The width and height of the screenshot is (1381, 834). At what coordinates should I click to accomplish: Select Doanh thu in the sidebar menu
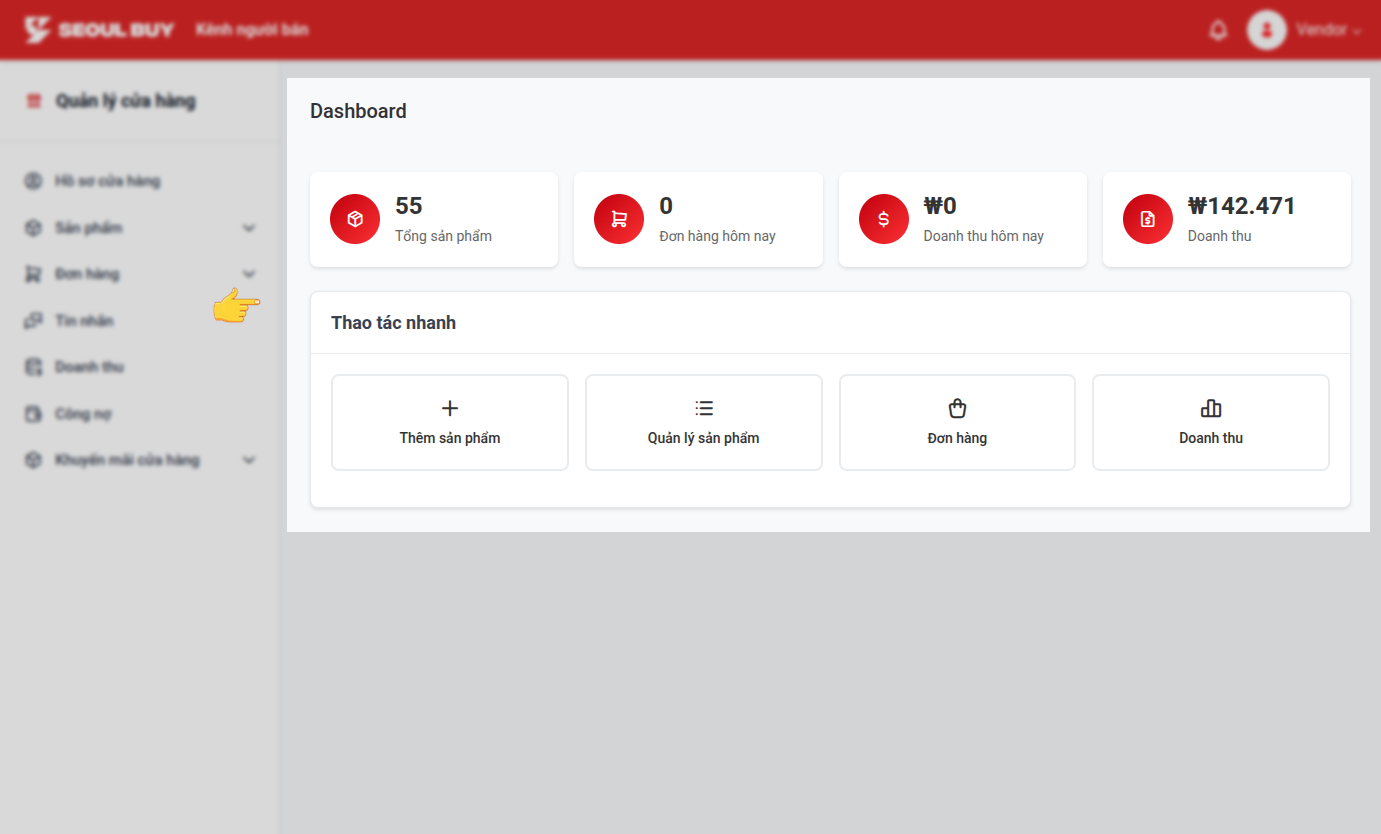tap(89, 367)
